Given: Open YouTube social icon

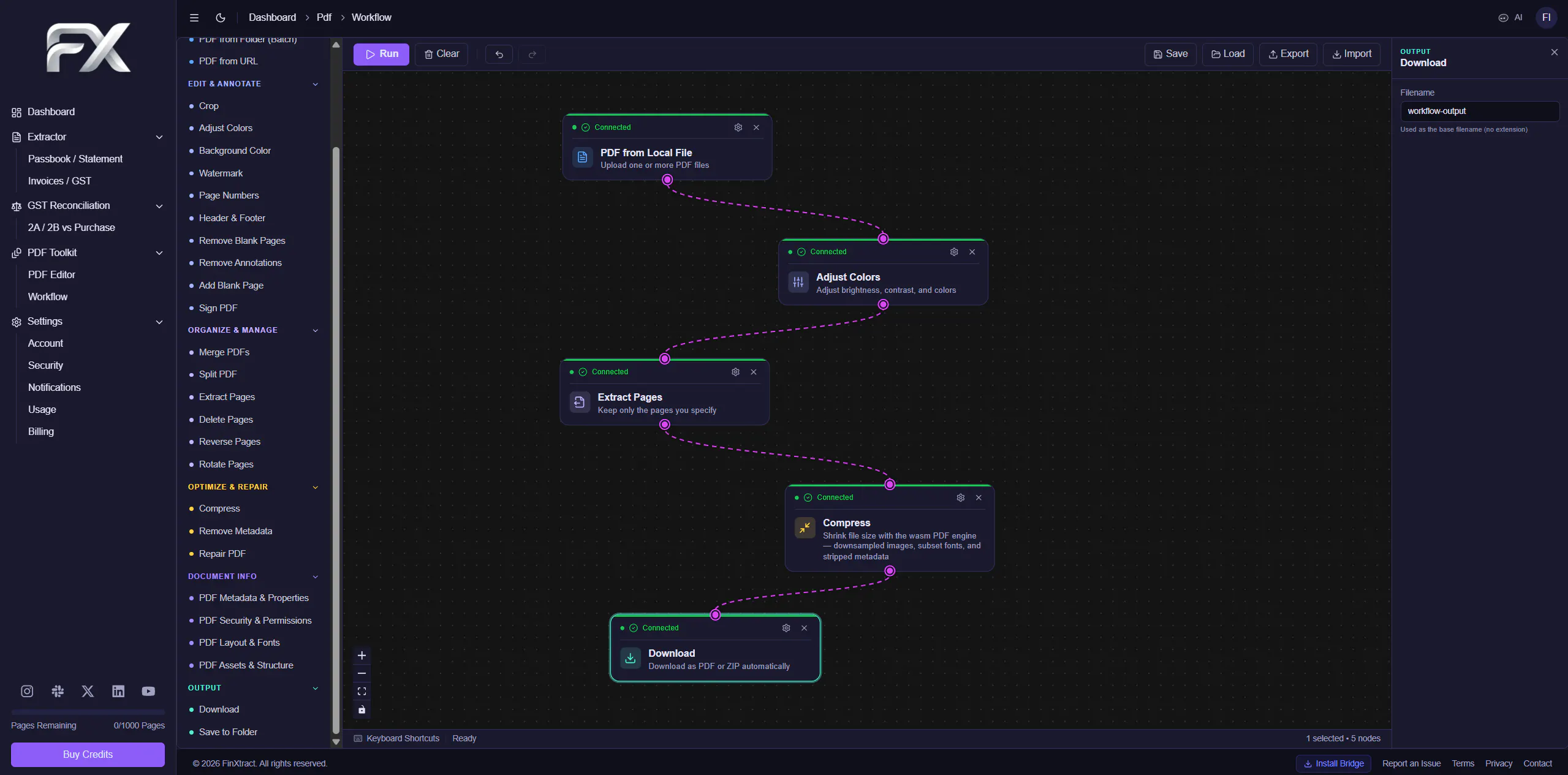Looking at the screenshot, I should [148, 691].
